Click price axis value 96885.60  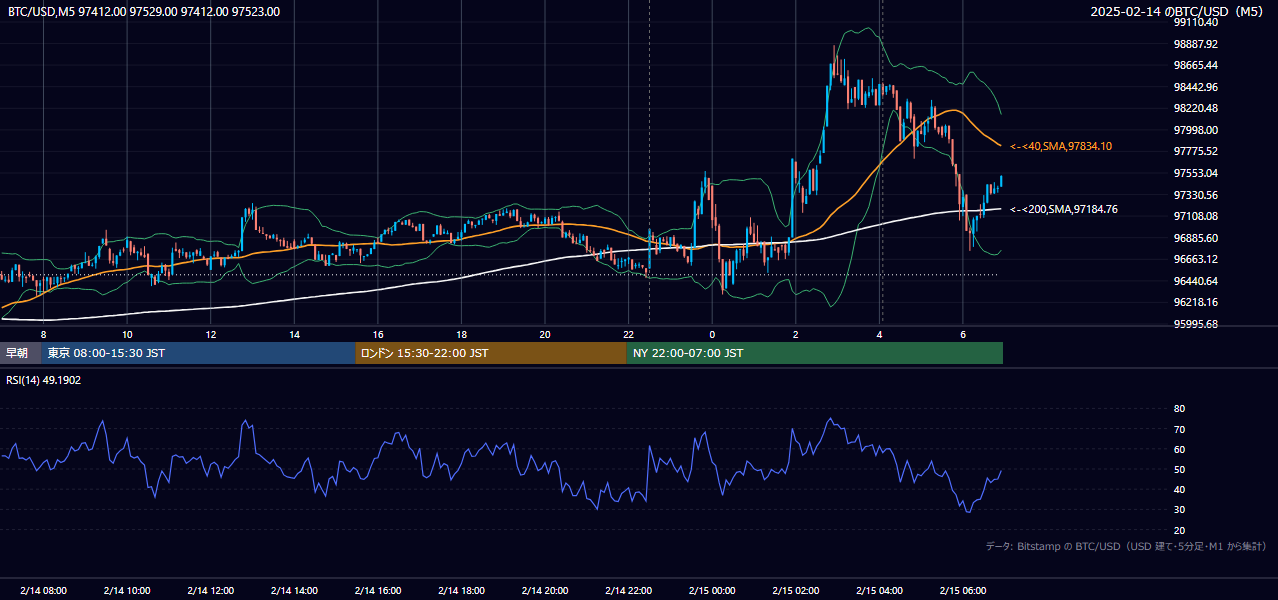click(1196, 238)
